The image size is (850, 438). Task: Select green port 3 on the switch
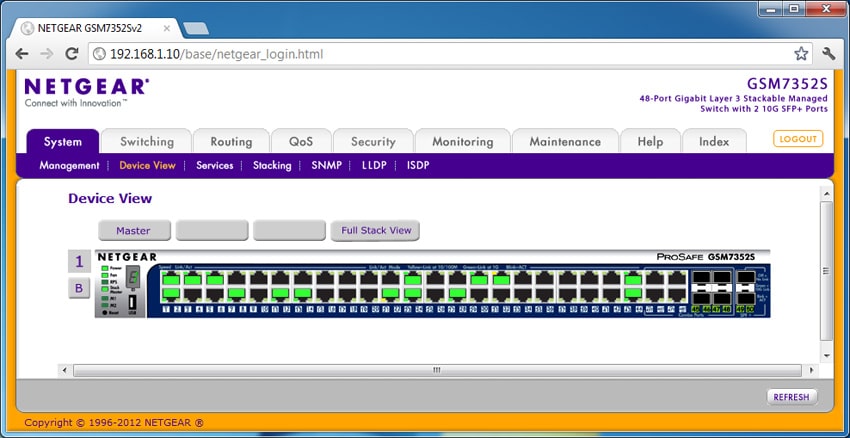[x=193, y=280]
